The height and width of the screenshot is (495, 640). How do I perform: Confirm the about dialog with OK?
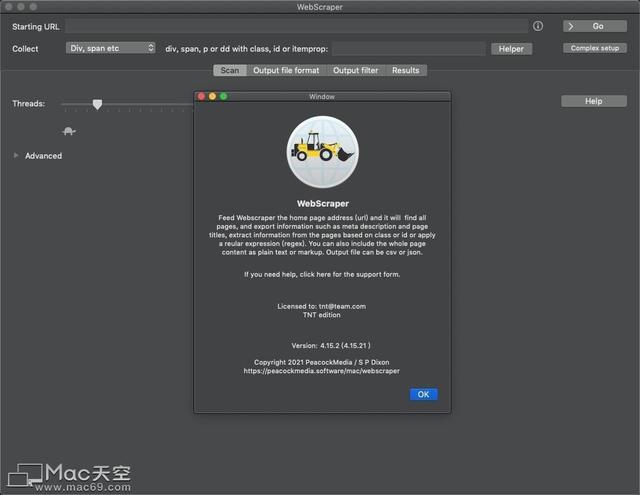click(423, 394)
